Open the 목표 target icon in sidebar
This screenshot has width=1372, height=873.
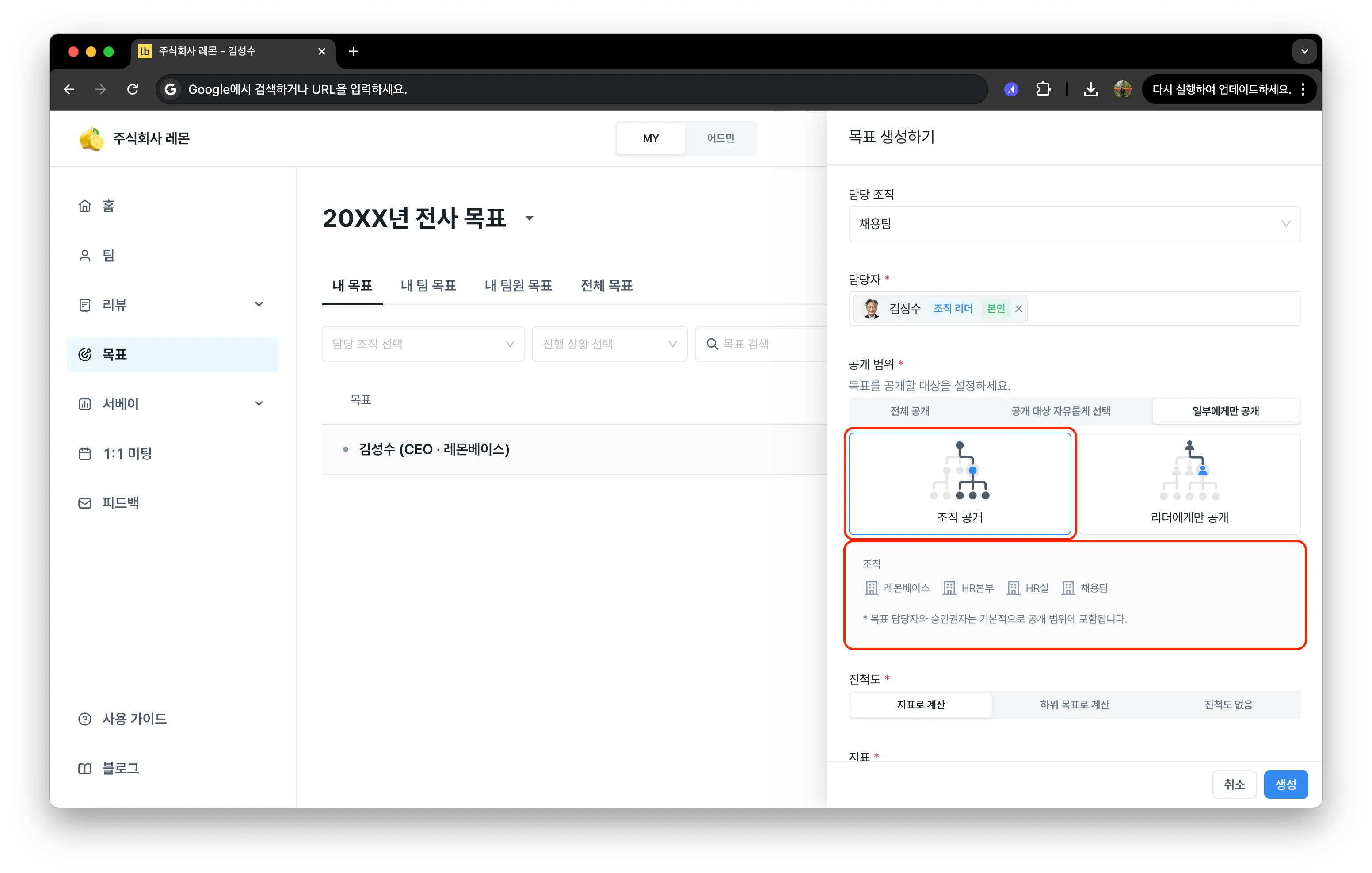pos(84,354)
